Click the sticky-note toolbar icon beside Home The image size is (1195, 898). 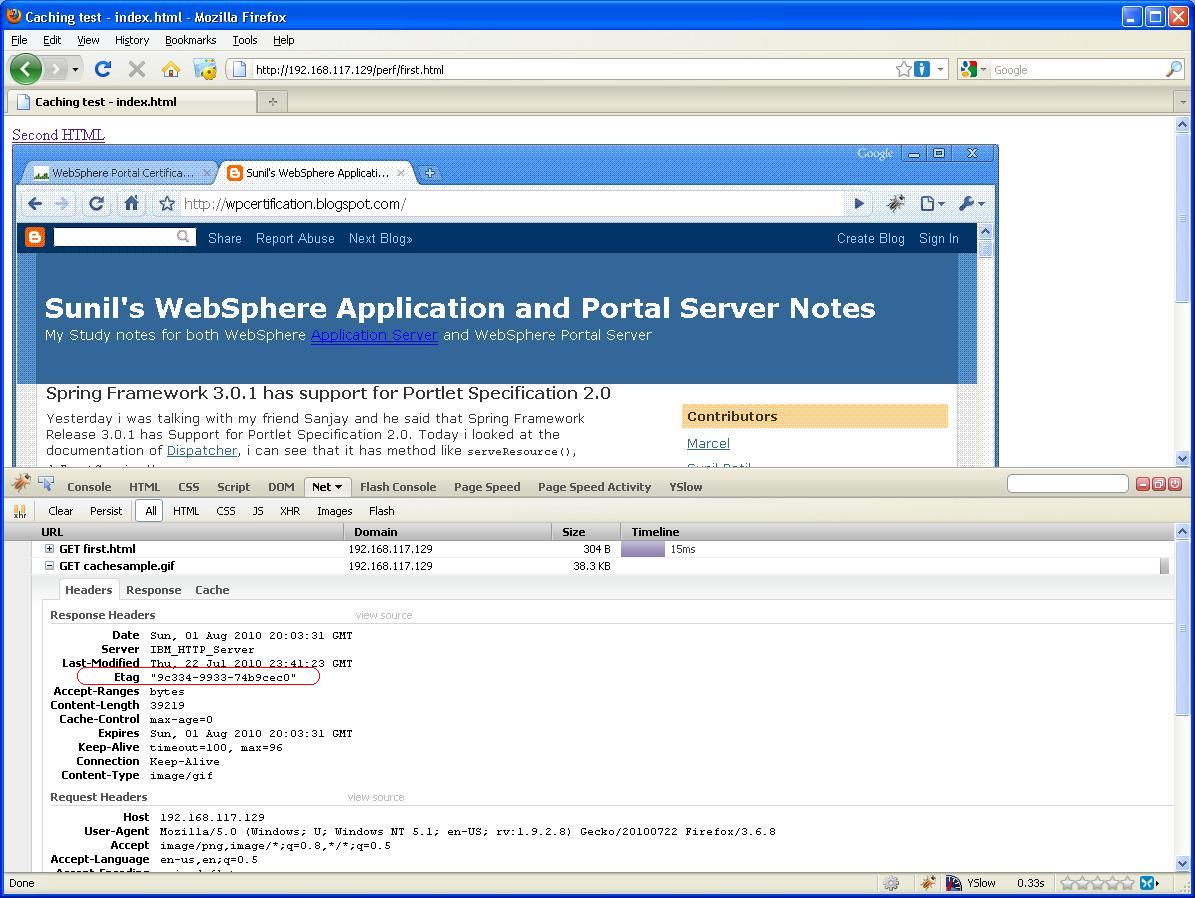click(204, 69)
